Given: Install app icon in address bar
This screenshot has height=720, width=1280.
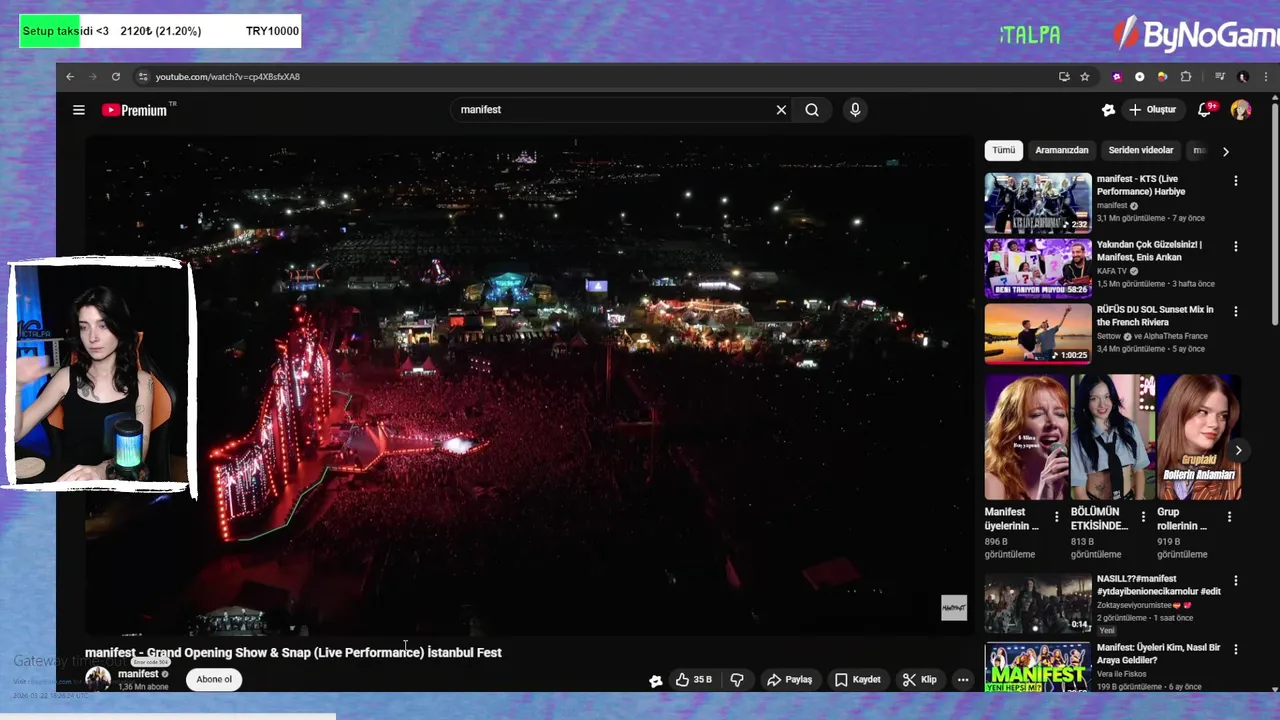Looking at the screenshot, I should (1064, 77).
